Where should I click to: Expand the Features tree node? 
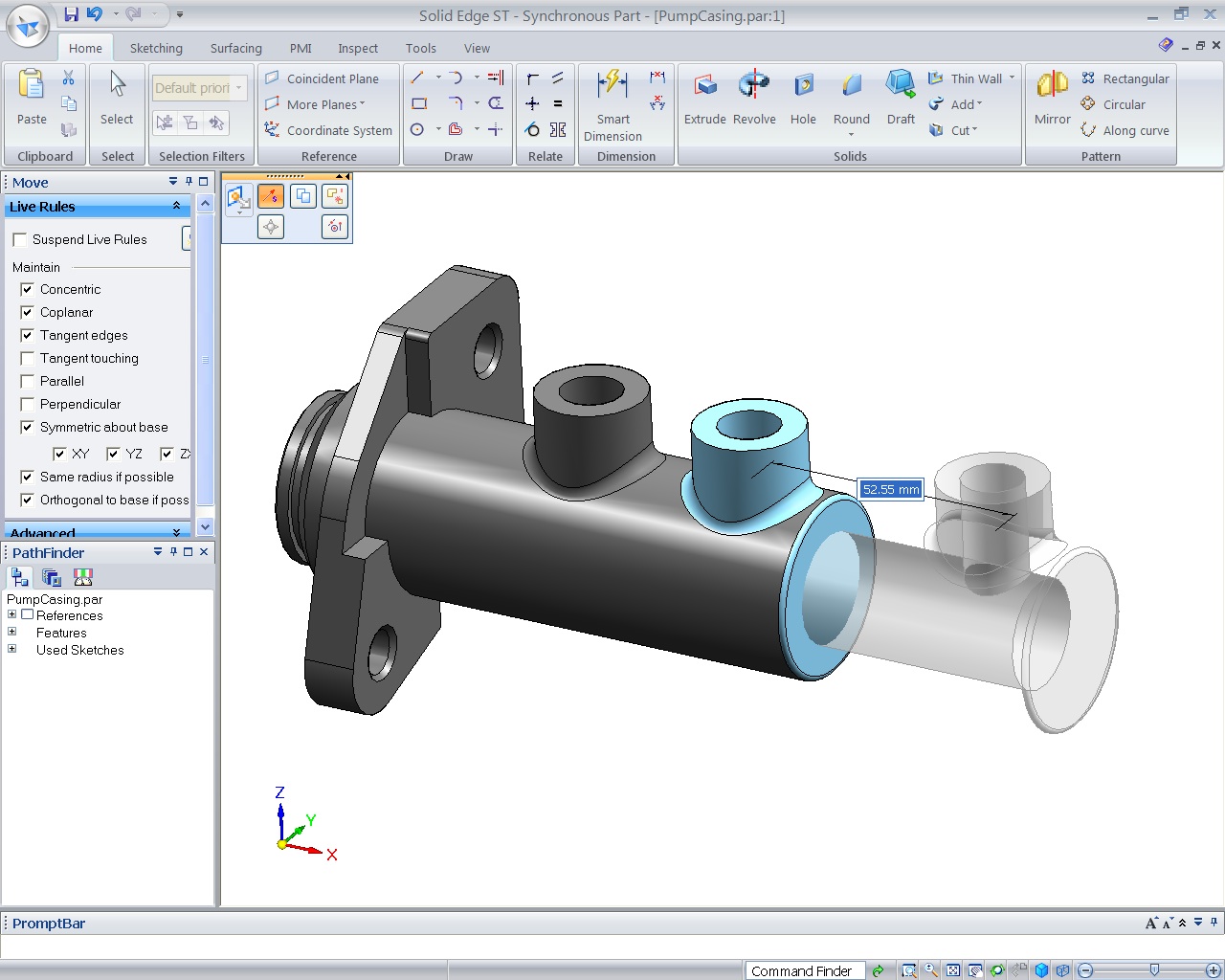(11, 632)
